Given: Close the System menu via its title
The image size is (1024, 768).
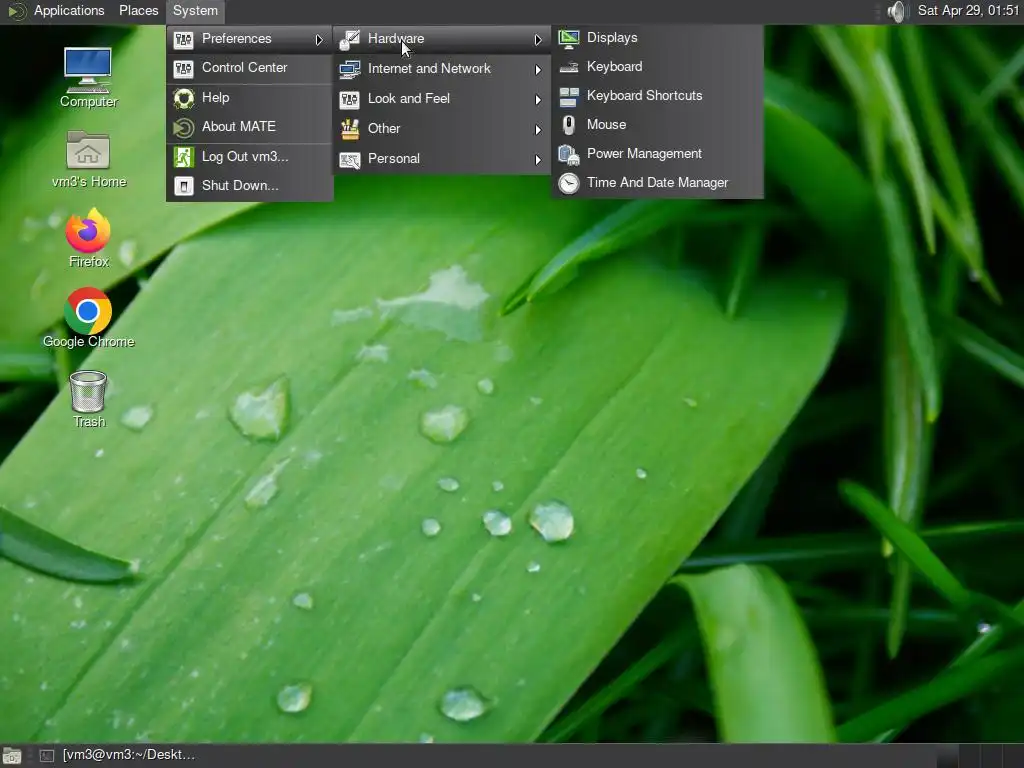Looking at the screenshot, I should 195,11.
